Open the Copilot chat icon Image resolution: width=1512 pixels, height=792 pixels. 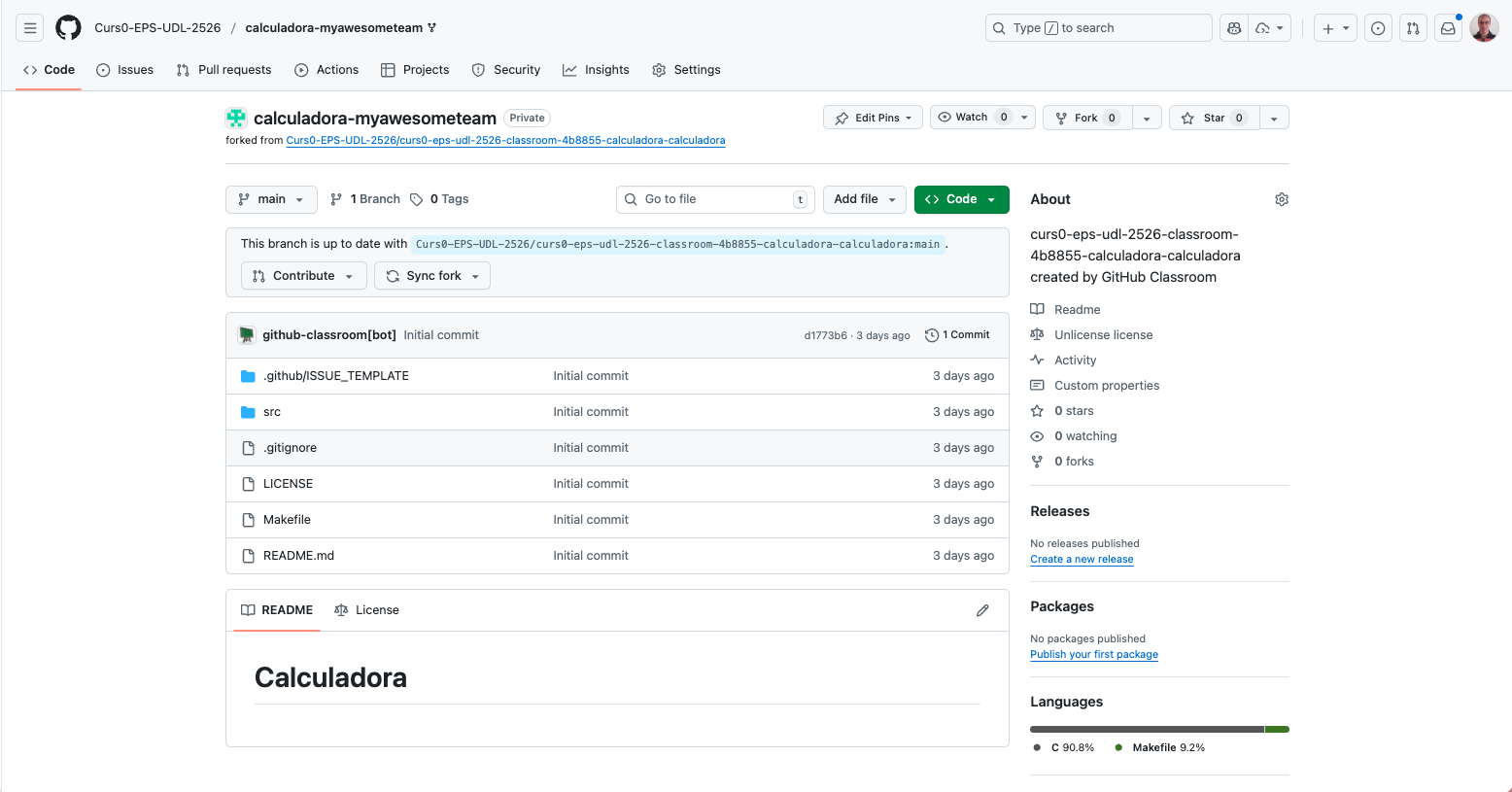(1234, 28)
